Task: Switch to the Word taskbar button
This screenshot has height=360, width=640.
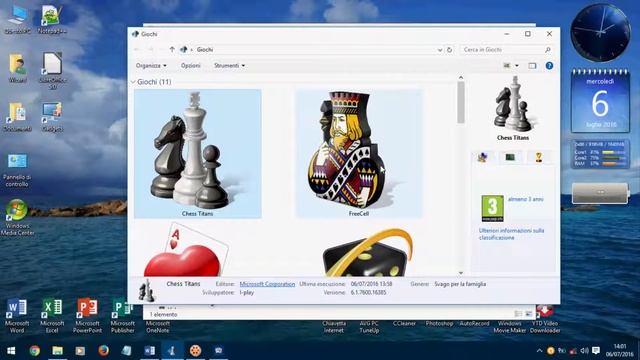Action: click(149, 351)
